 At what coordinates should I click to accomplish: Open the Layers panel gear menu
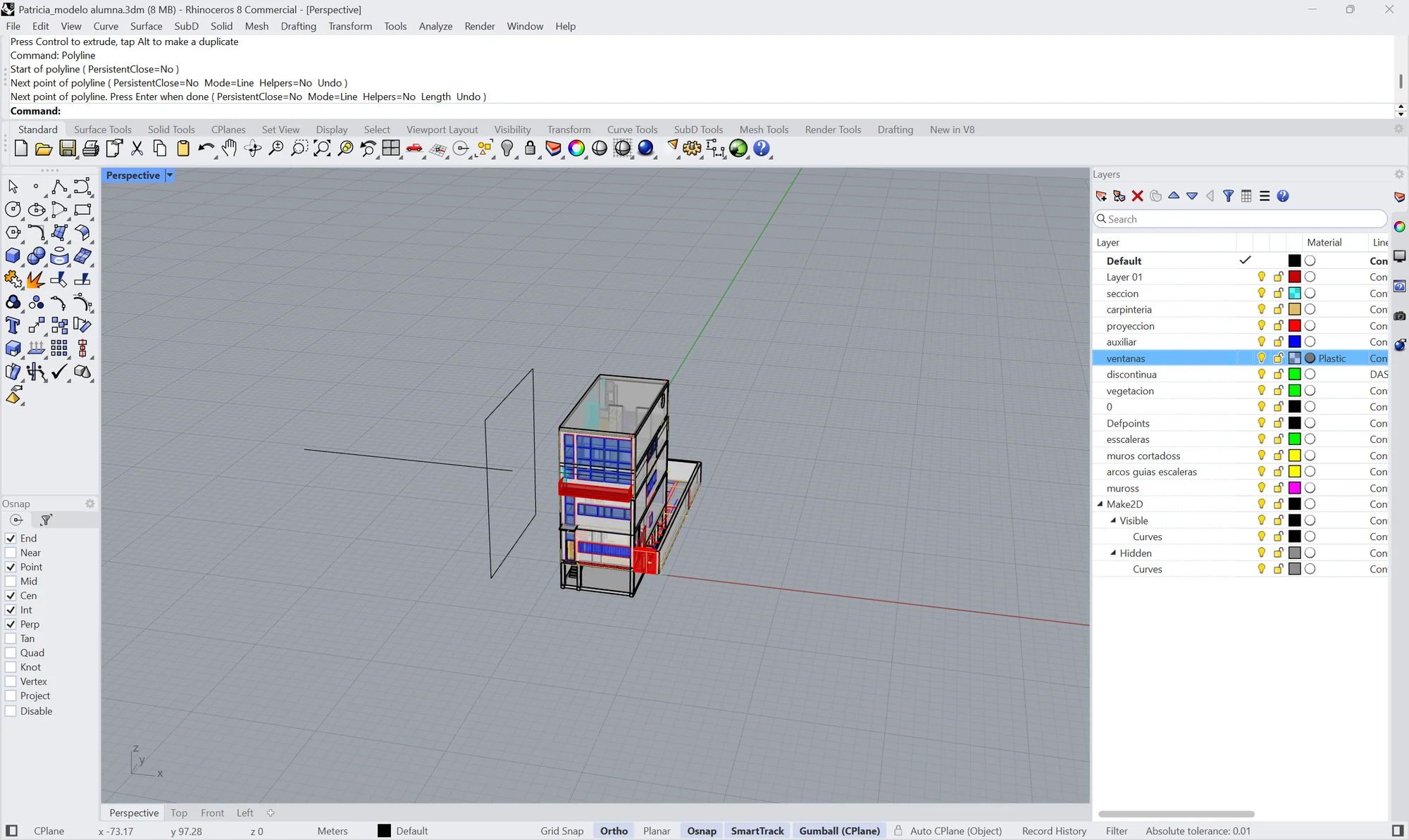1399,174
